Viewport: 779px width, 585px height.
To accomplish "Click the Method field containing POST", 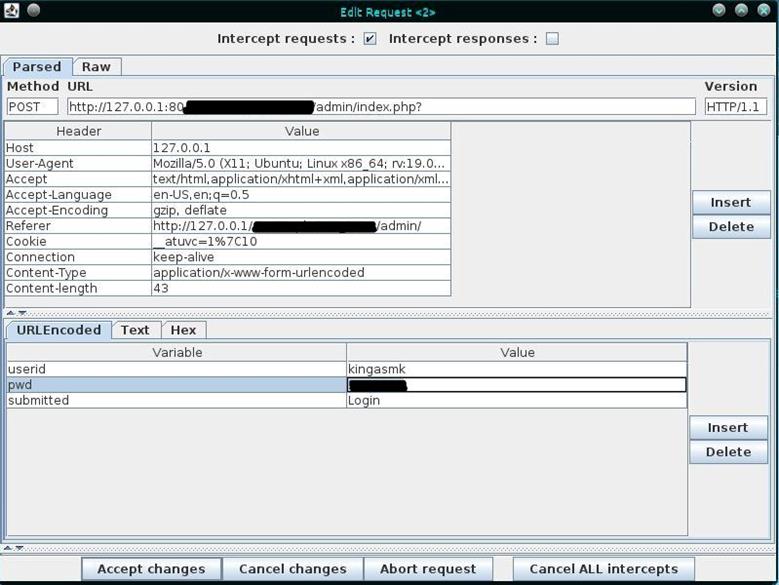I will pyautogui.click(x=32, y=107).
